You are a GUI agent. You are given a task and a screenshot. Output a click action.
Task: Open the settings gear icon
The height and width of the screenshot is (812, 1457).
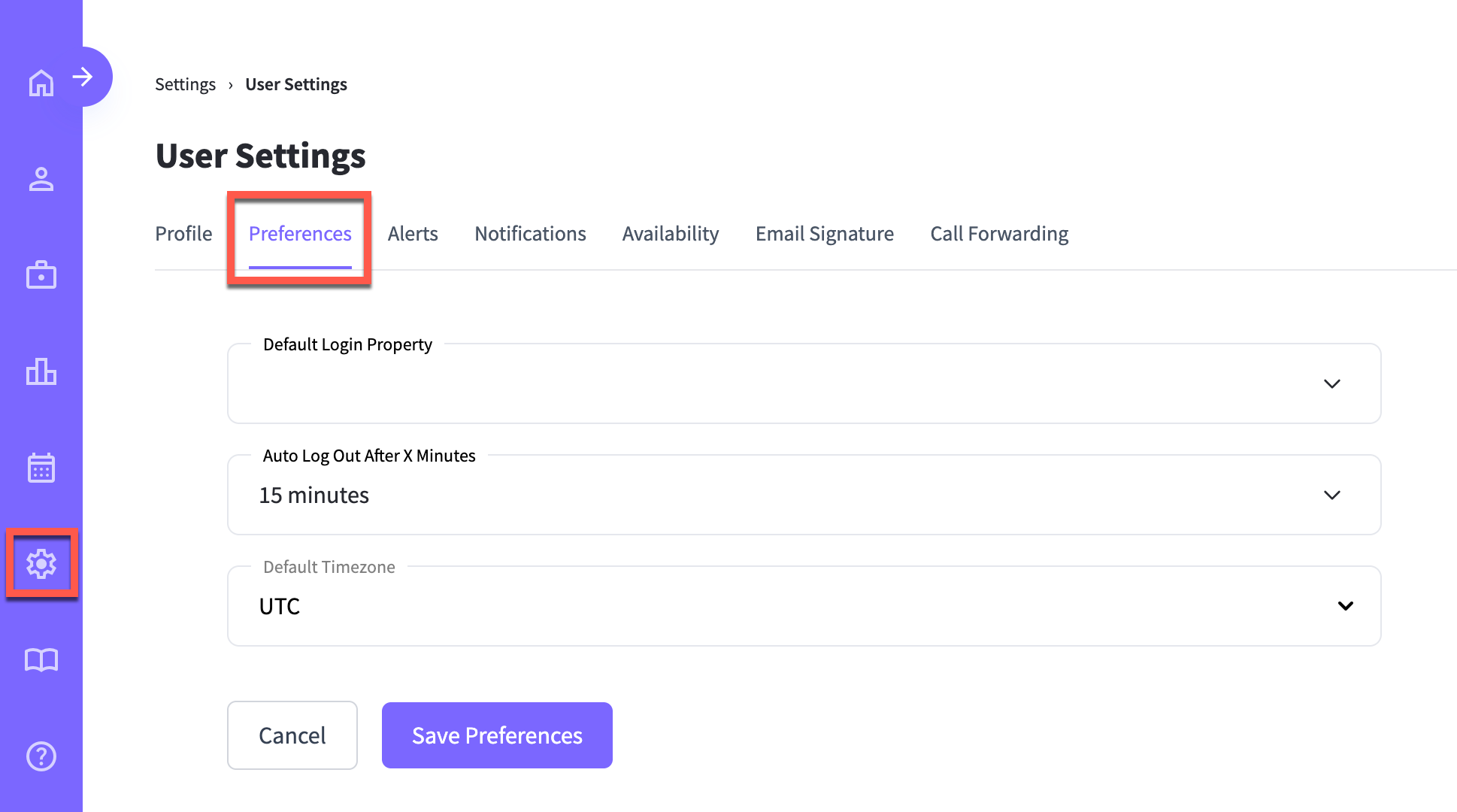pos(41,563)
